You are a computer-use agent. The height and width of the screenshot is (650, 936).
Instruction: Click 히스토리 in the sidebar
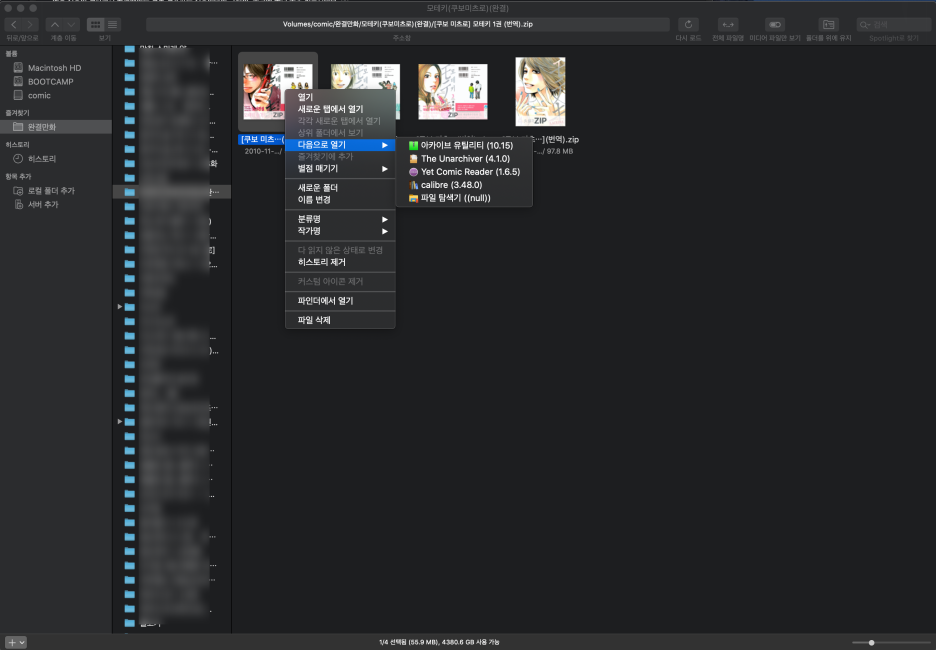pos(42,159)
